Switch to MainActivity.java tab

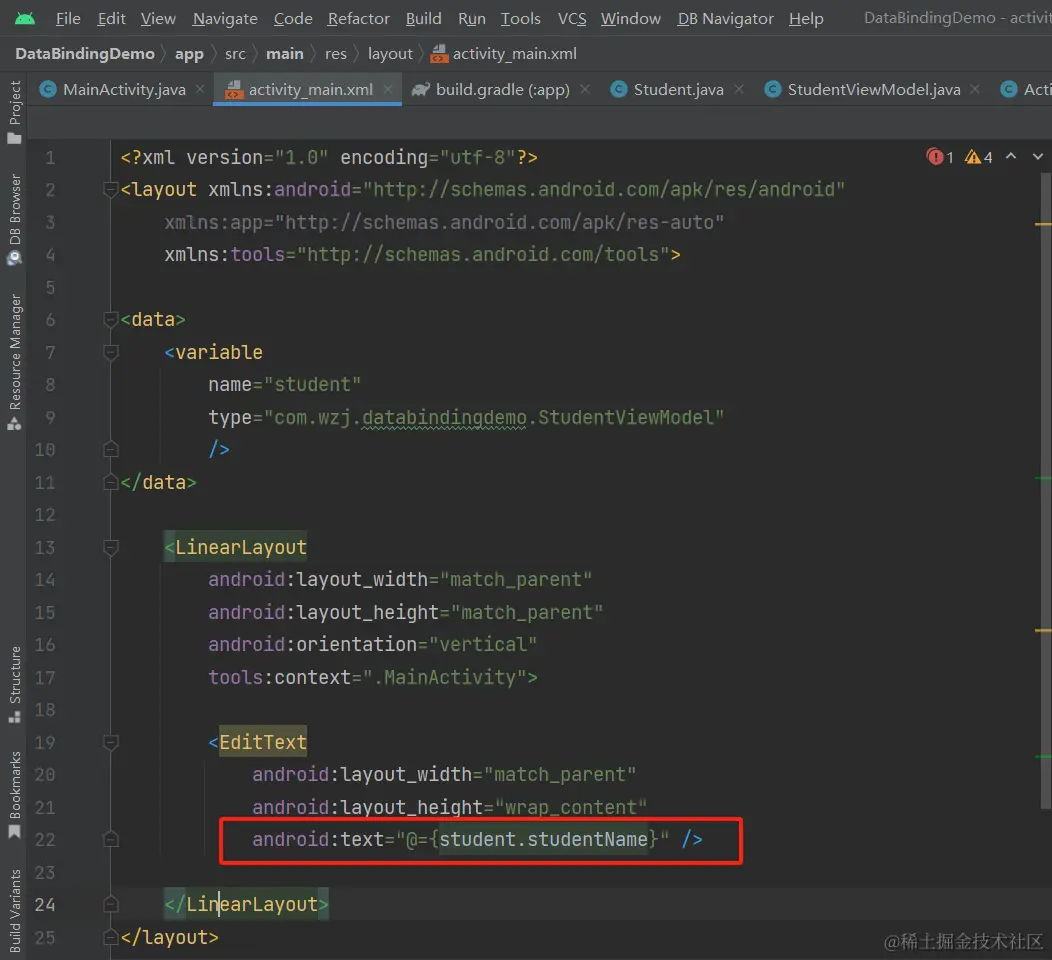pos(124,89)
